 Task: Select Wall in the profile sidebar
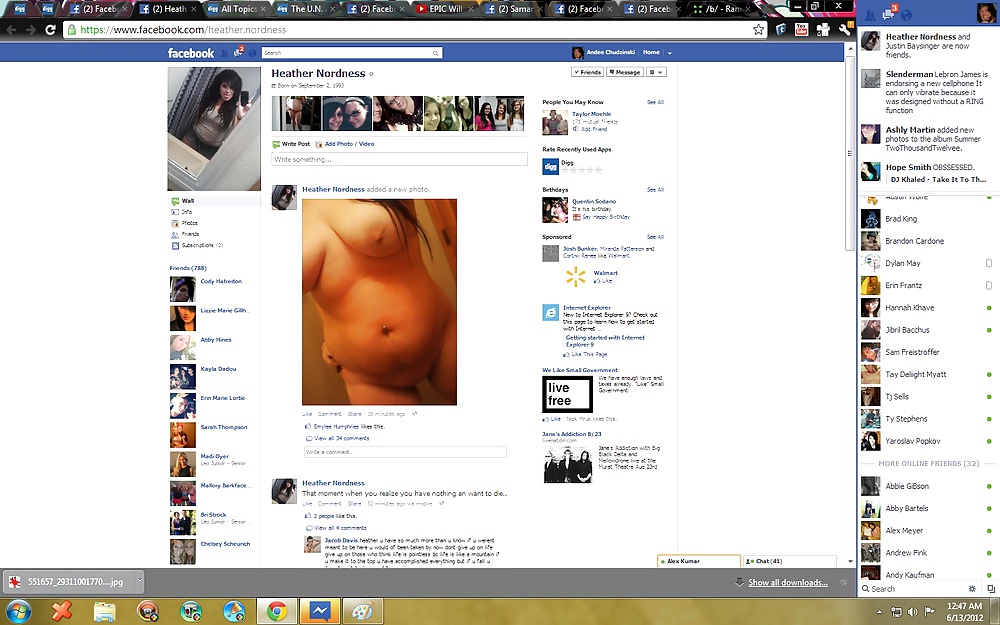tap(188, 201)
